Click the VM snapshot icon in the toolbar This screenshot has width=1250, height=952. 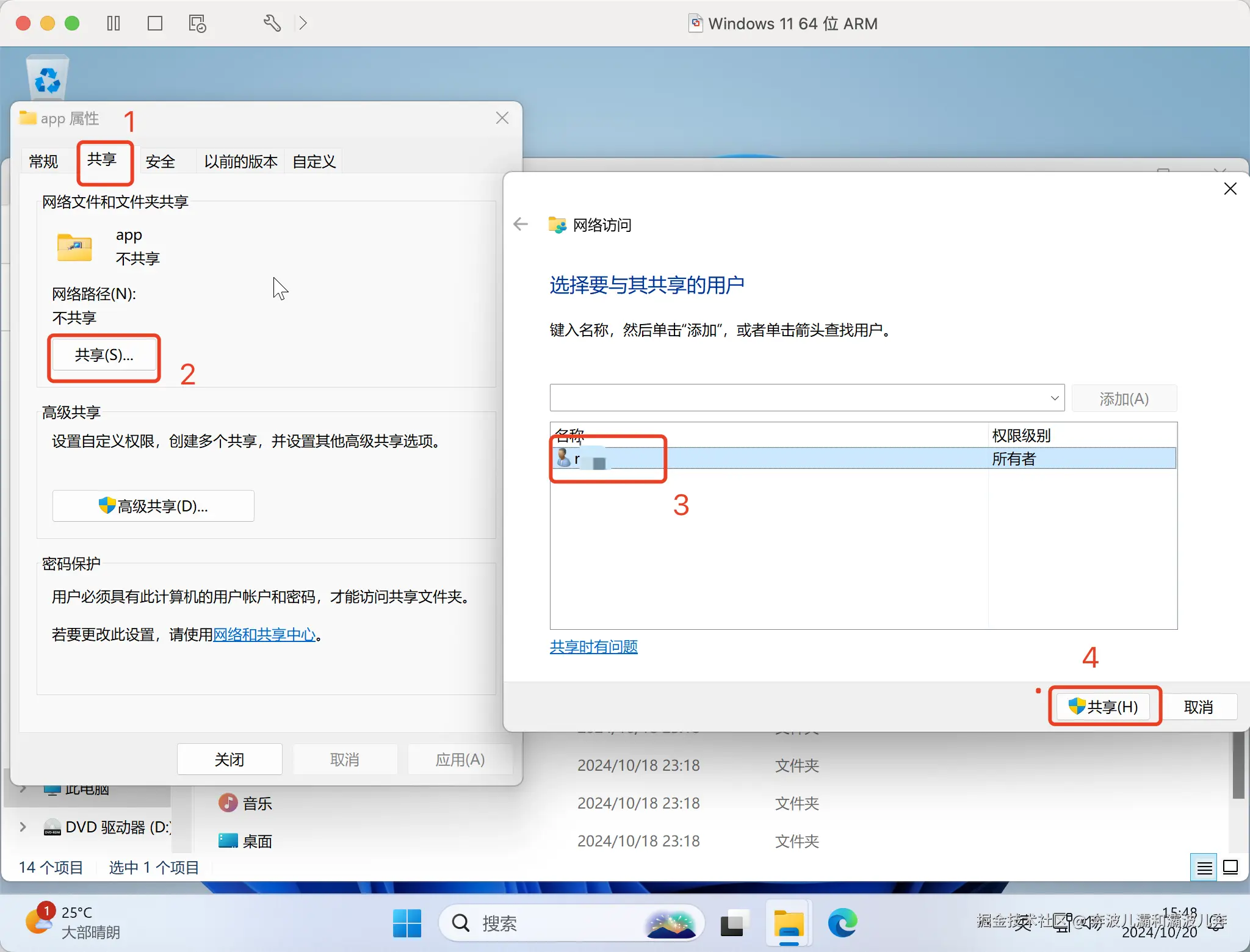click(197, 23)
